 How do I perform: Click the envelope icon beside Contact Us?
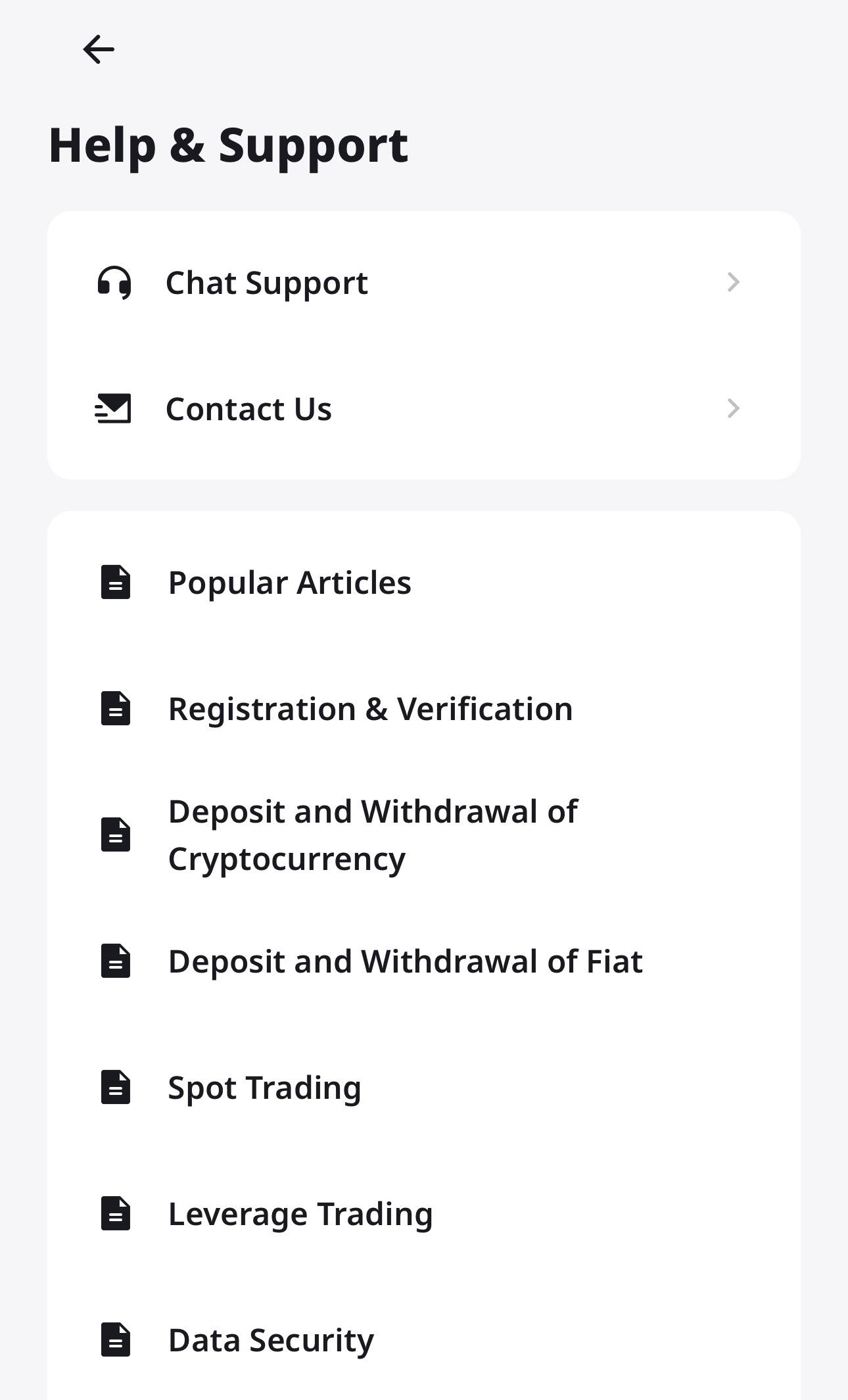click(x=113, y=408)
